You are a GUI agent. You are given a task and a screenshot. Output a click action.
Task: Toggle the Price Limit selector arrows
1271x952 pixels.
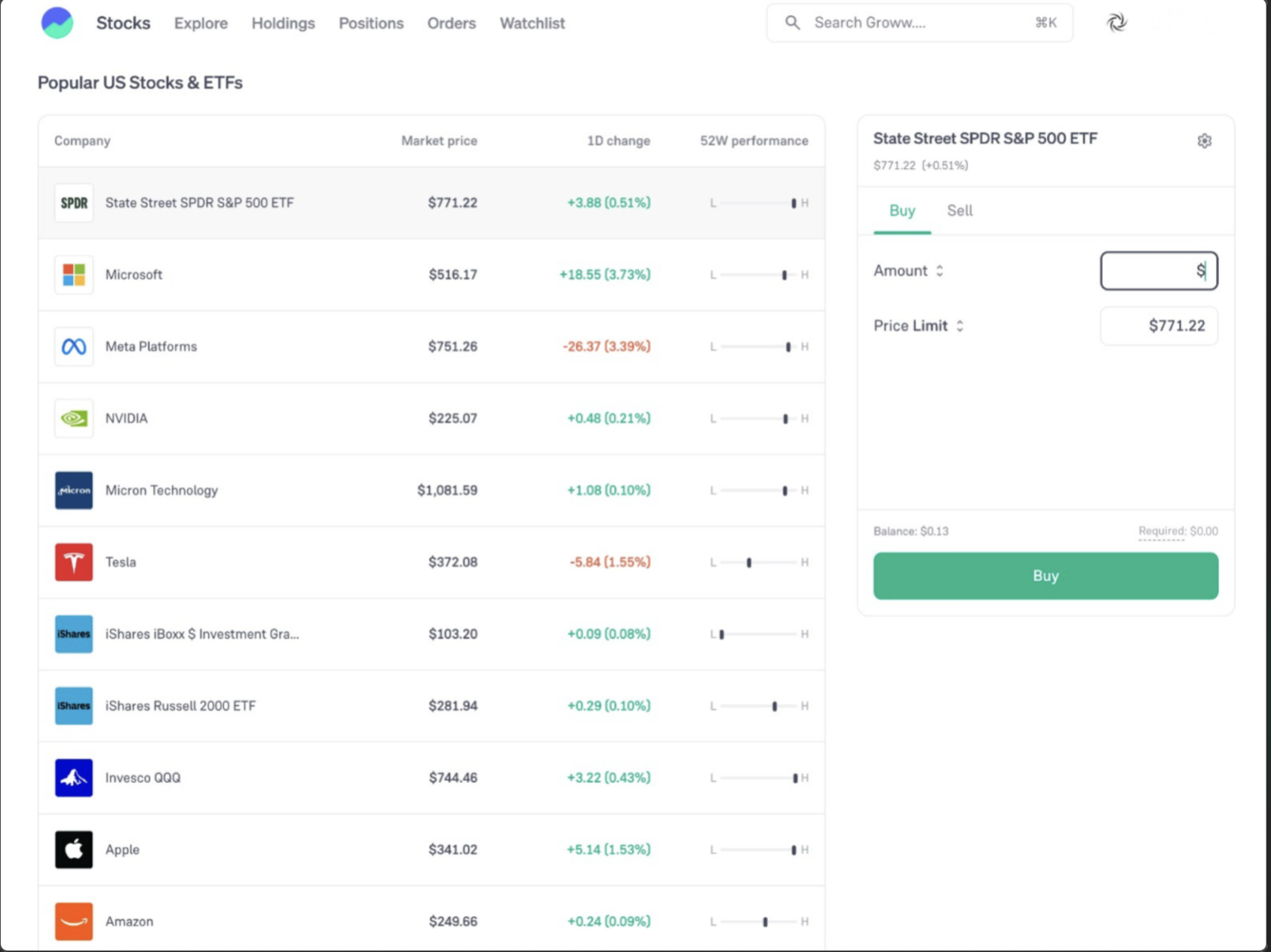pyautogui.click(x=960, y=325)
